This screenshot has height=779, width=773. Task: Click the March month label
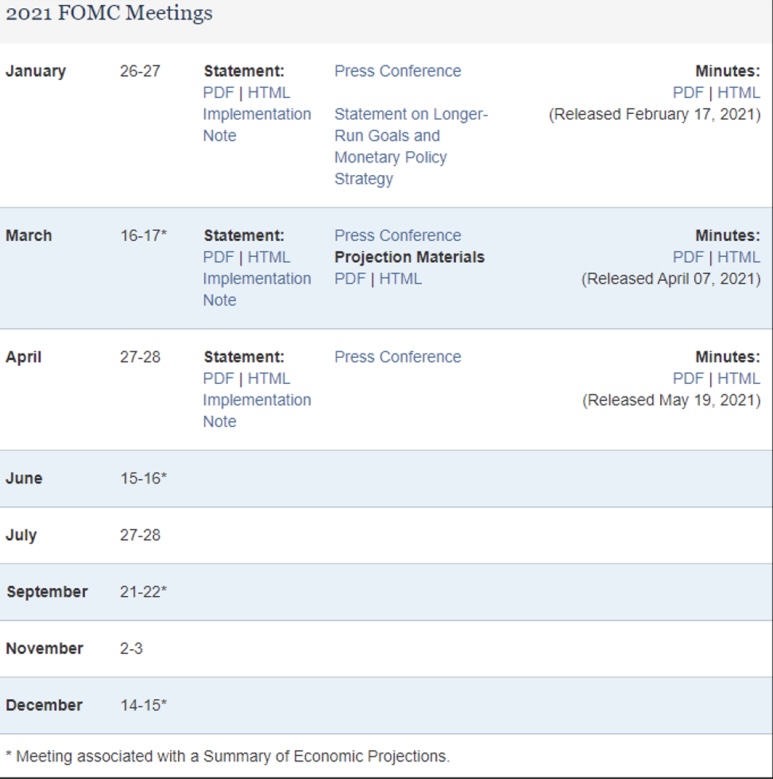coord(28,235)
